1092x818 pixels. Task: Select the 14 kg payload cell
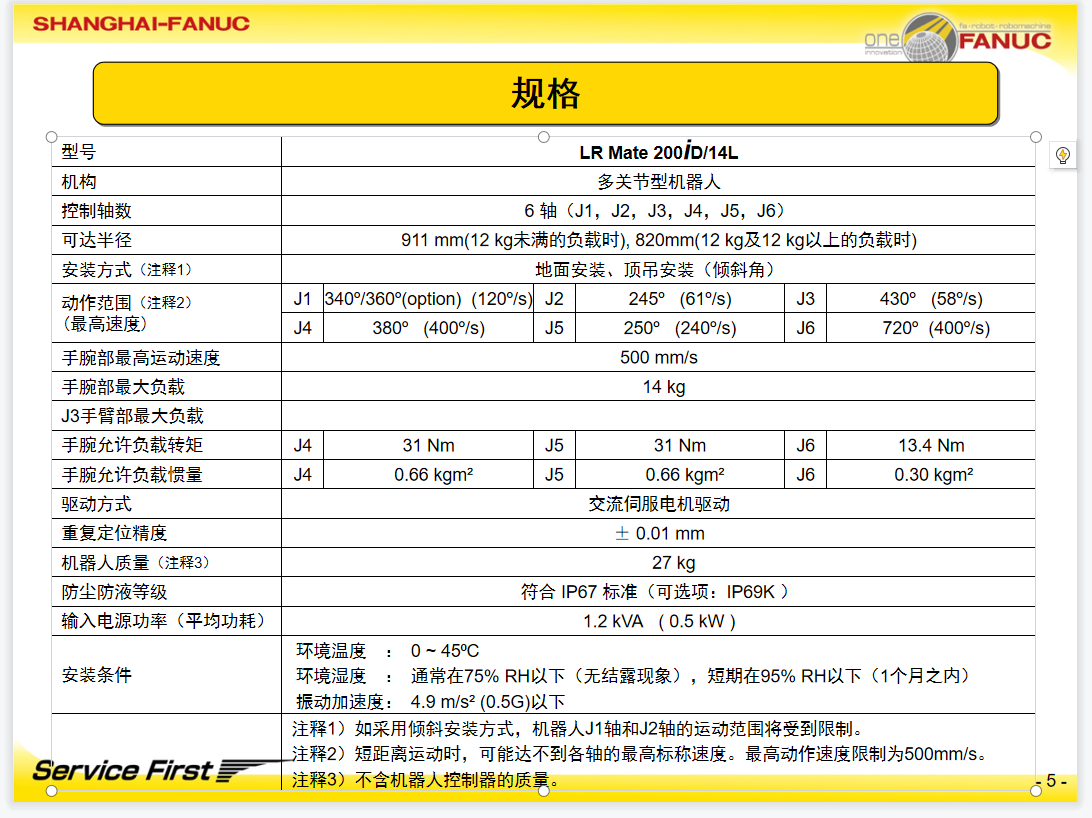[658, 386]
